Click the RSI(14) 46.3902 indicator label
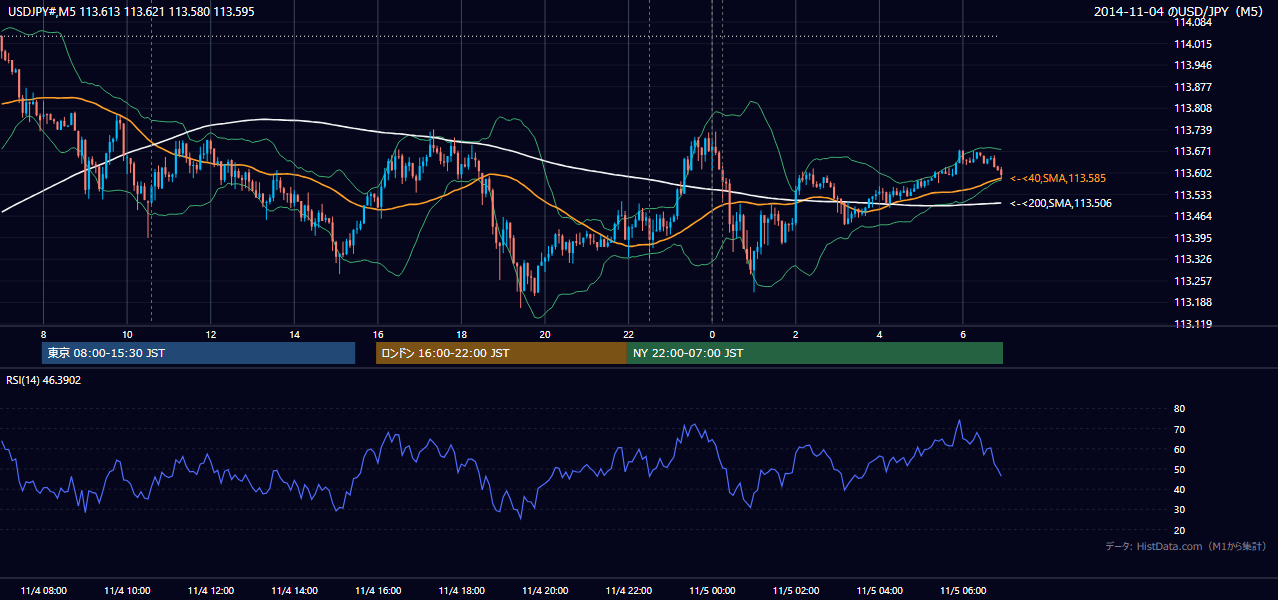Viewport: 1278px width, 600px height. (x=44, y=380)
